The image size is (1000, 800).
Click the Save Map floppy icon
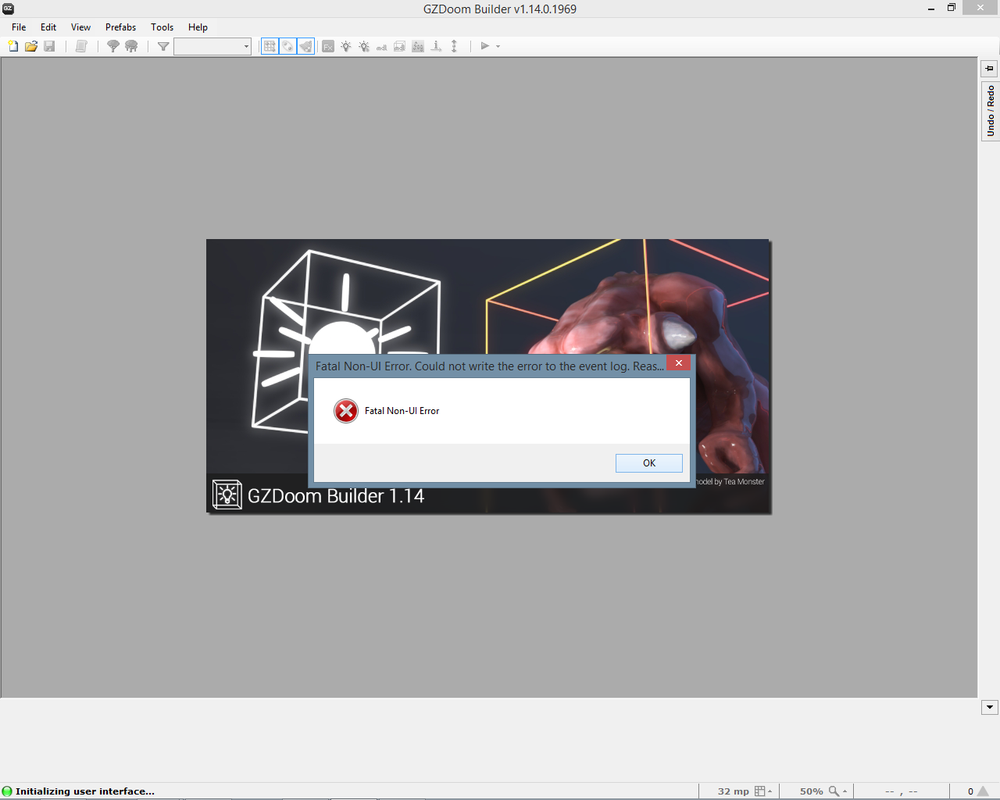pos(49,46)
